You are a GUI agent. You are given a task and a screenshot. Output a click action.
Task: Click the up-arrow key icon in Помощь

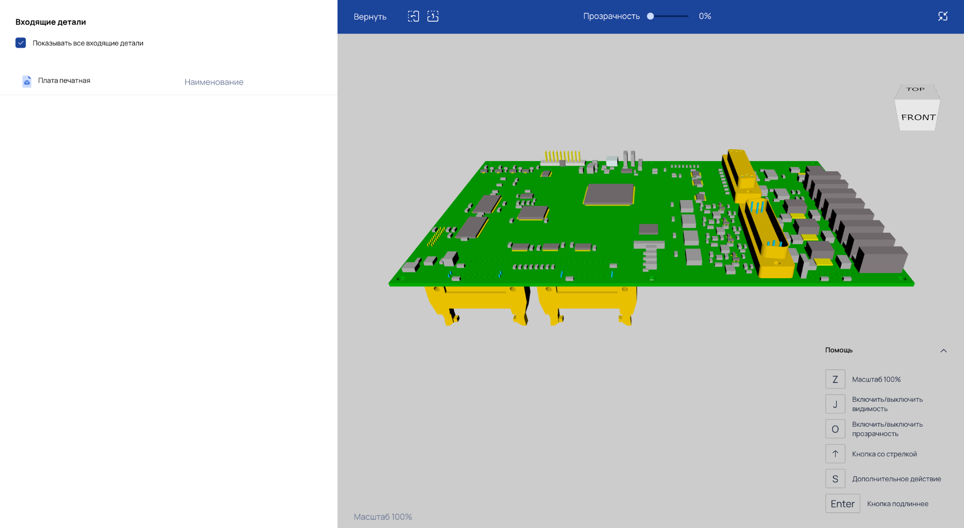click(835, 454)
